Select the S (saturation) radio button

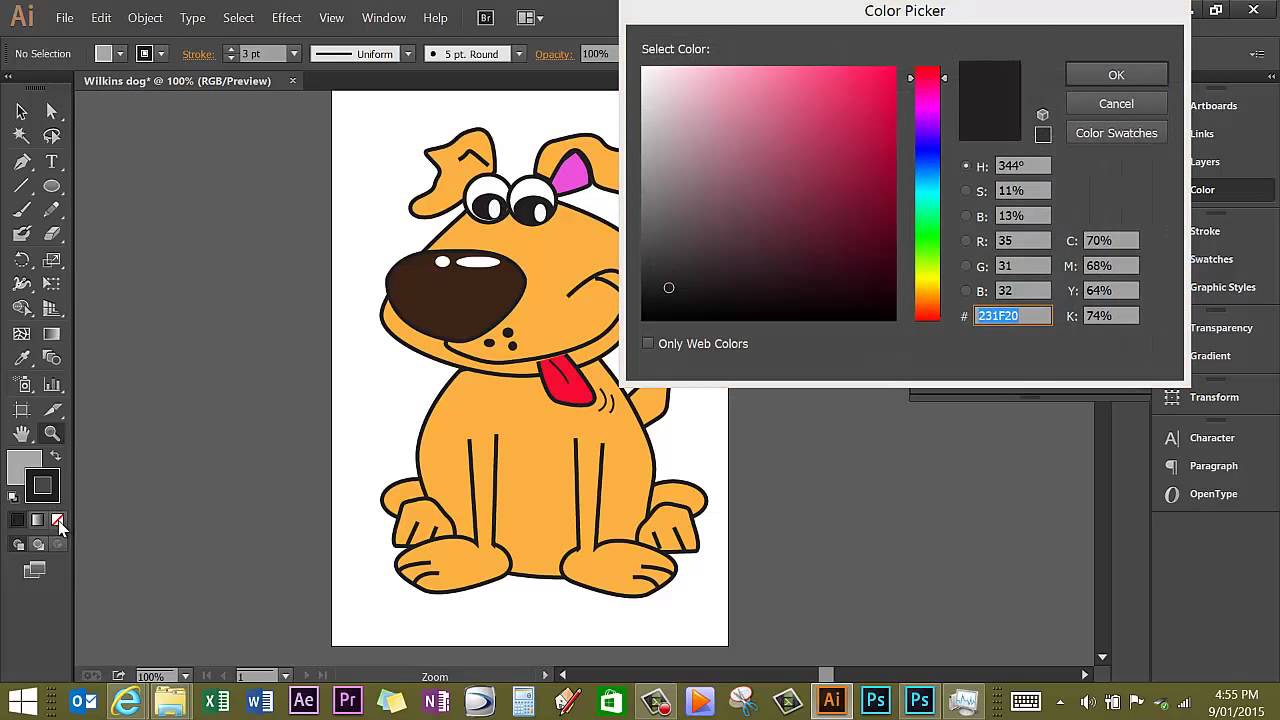point(966,191)
